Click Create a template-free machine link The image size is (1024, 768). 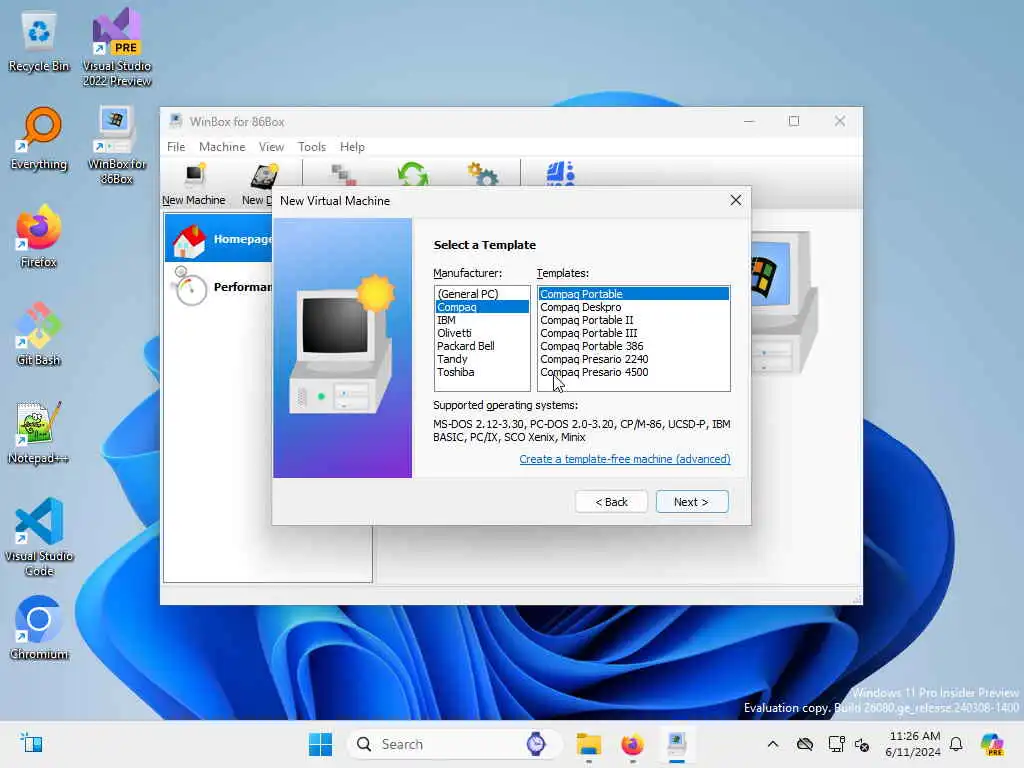click(625, 459)
